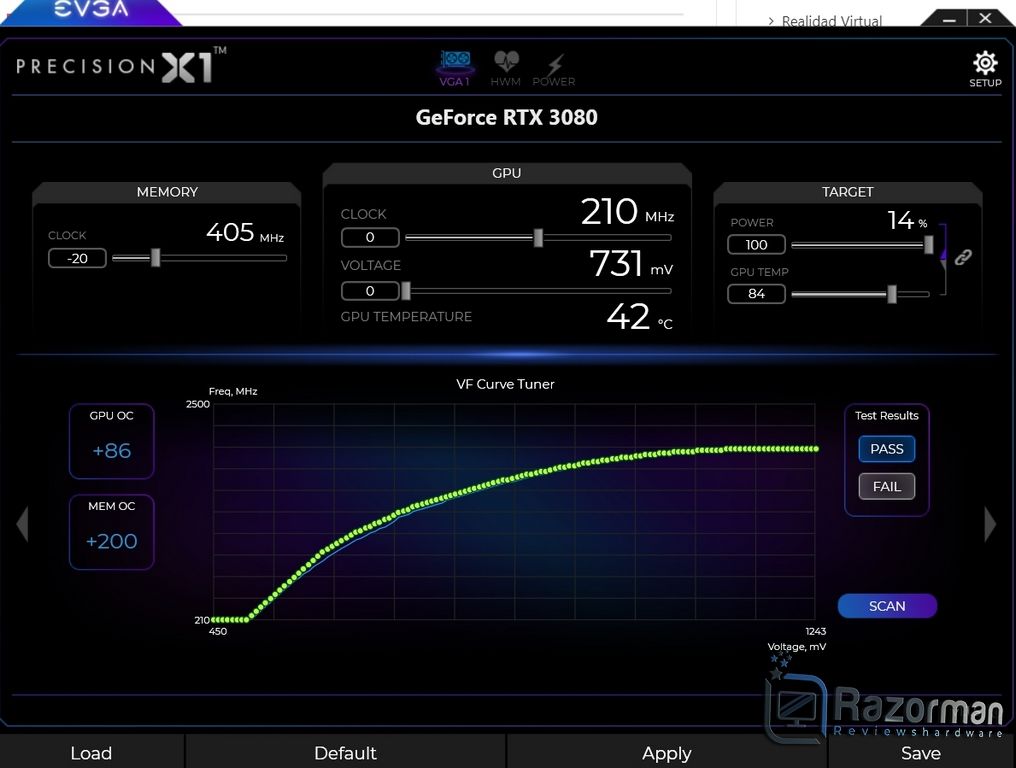Go to next panel with right arrow
Screen dimensions: 1016x768
989,524
